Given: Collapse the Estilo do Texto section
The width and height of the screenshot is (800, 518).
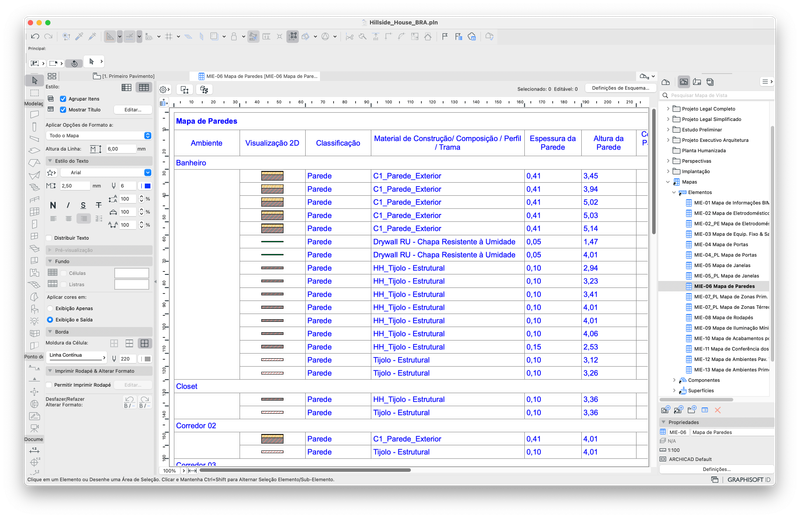Looking at the screenshot, I should pyautogui.click(x=50, y=161).
